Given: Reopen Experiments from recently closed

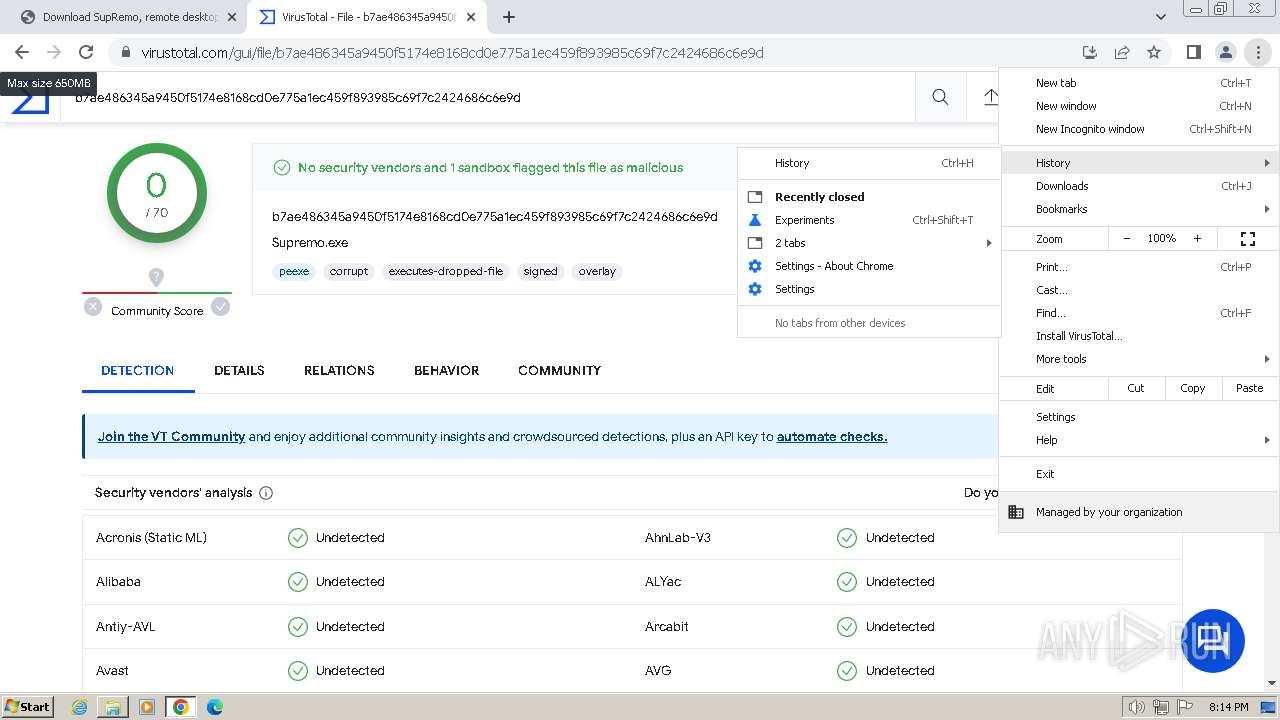Looking at the screenshot, I should (869, 220).
